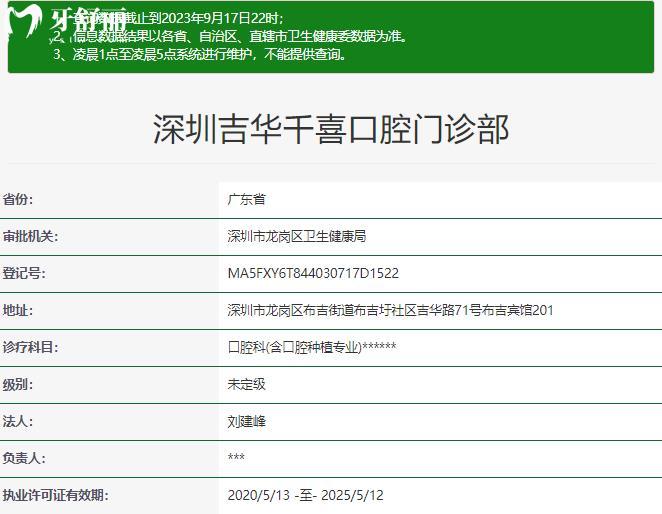Image resolution: width=662 pixels, height=514 pixels.
Task: Click the notice line about 卫生健康委数据为准
Action: [231, 36]
